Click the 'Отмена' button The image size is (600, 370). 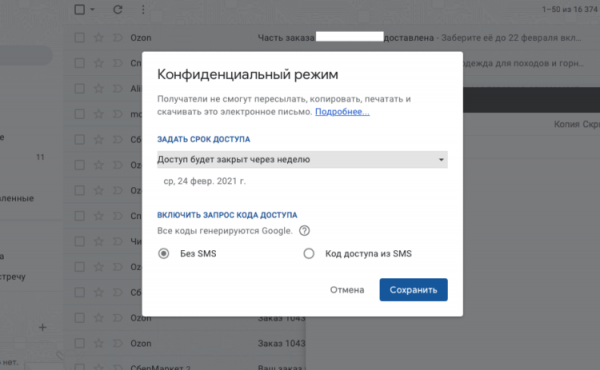(x=347, y=290)
